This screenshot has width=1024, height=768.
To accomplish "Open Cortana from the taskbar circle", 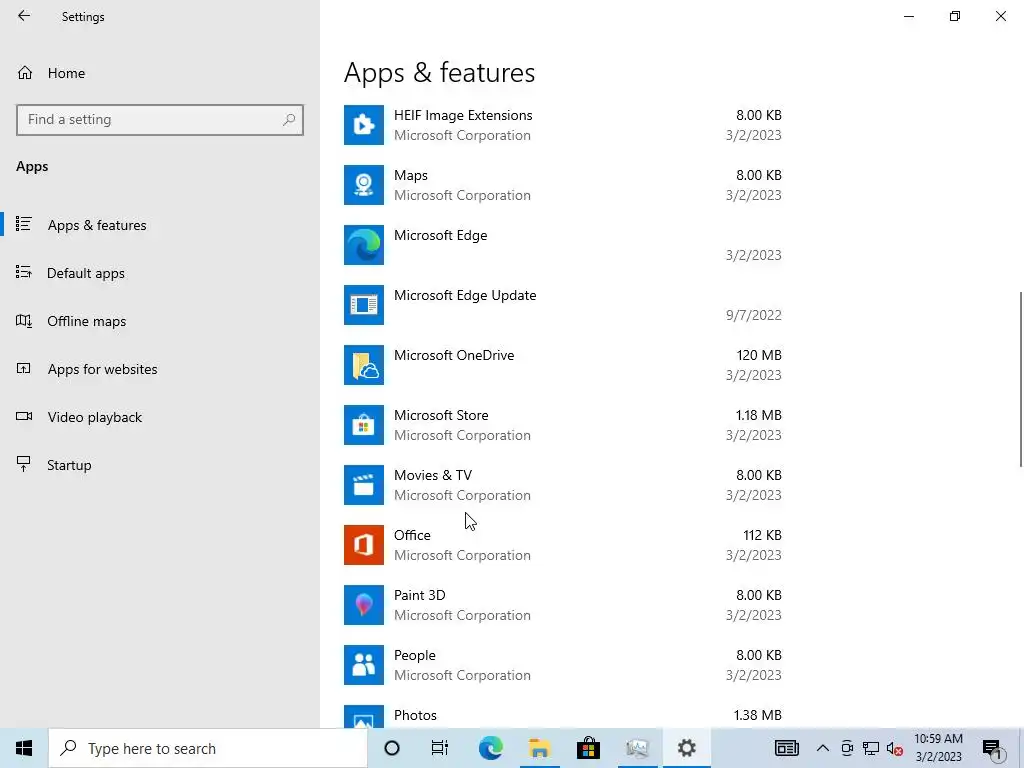I will [392, 748].
